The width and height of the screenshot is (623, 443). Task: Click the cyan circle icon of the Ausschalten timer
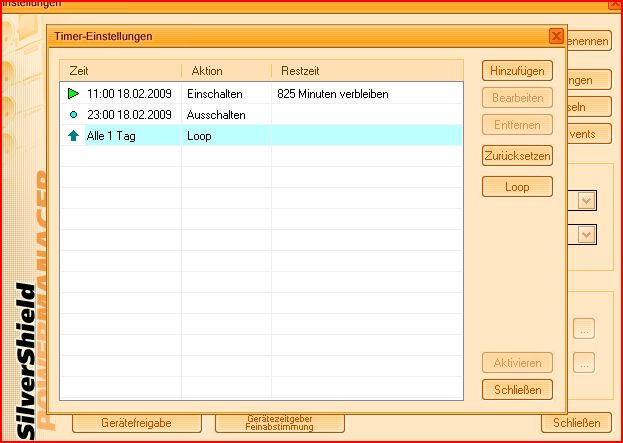[x=73, y=115]
